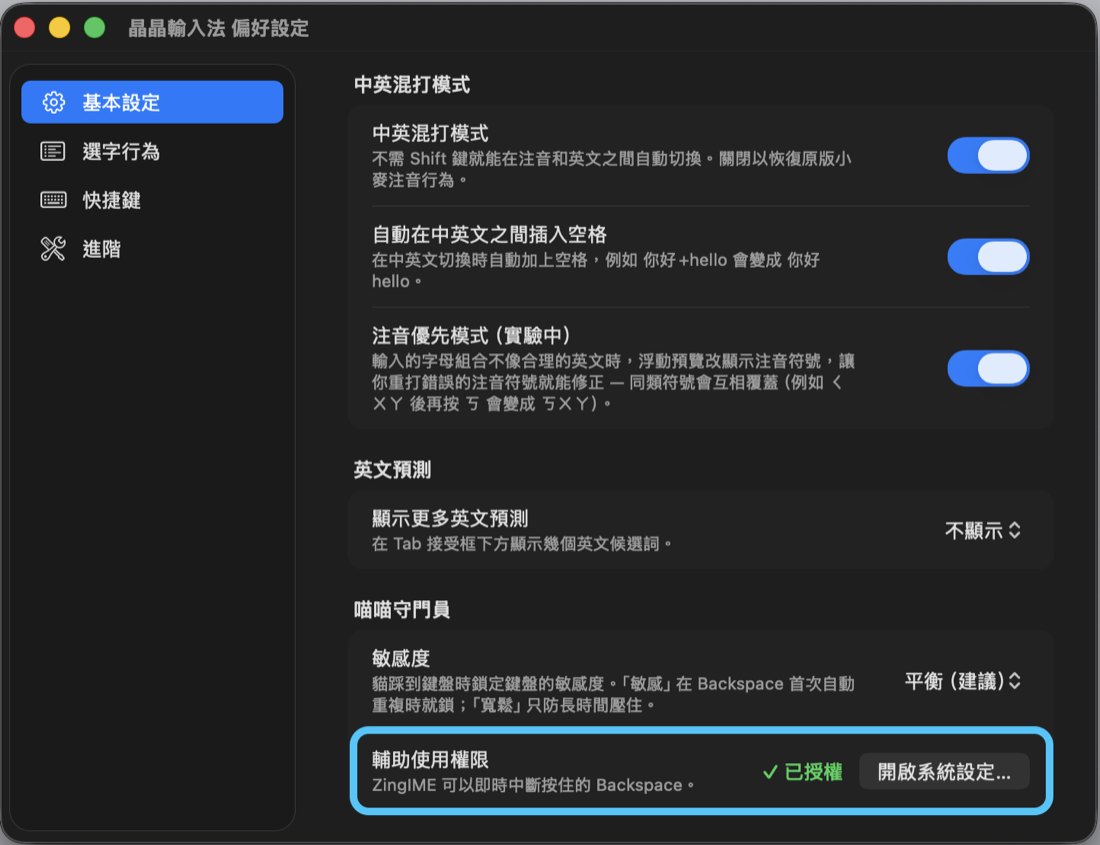Click the 開啟系統設定... button
This screenshot has width=1100, height=845.
pyautogui.click(x=944, y=772)
